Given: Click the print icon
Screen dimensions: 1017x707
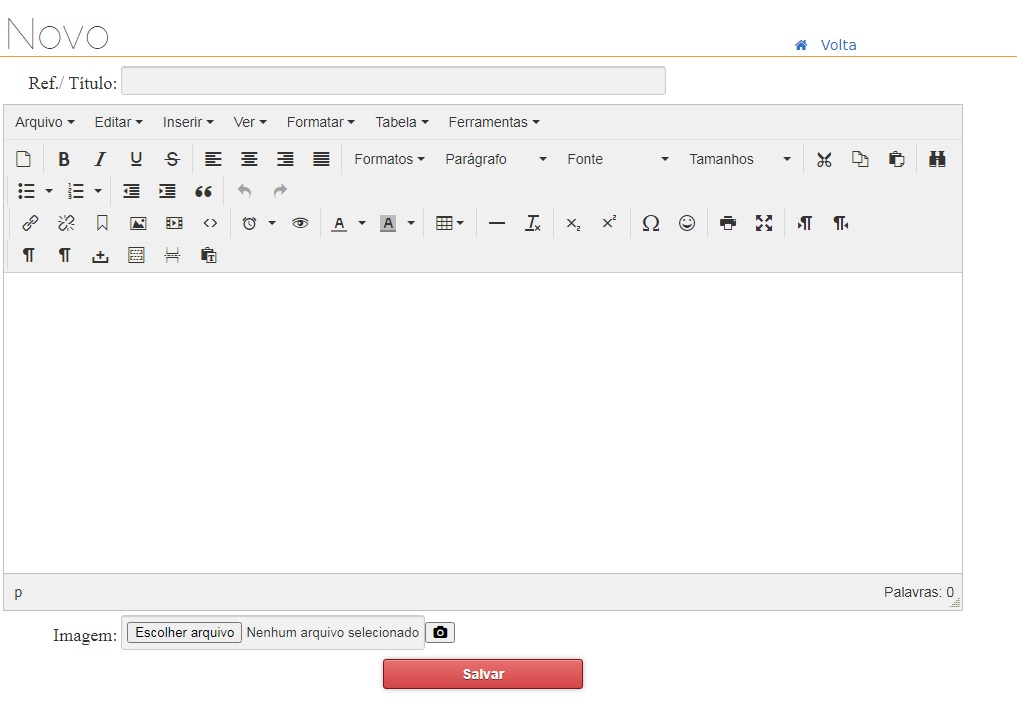Looking at the screenshot, I should point(728,223).
